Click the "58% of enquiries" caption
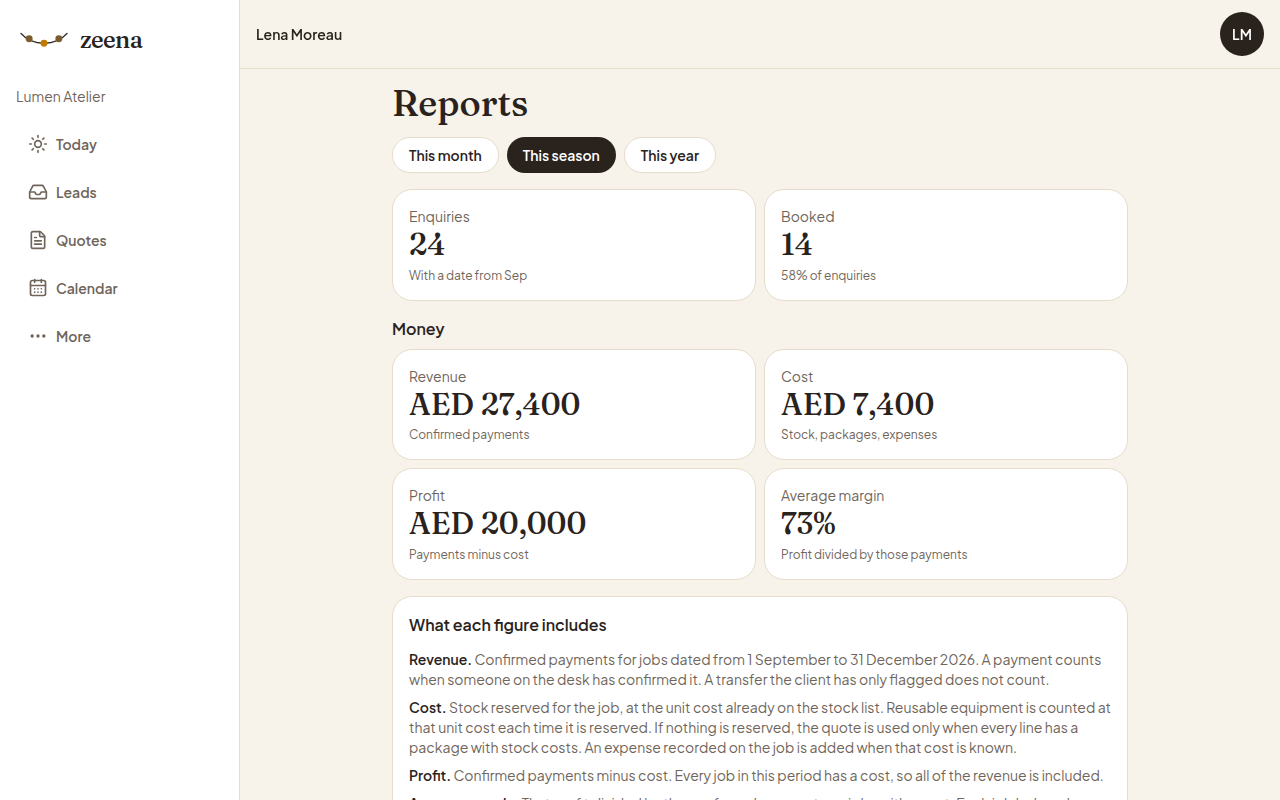Image resolution: width=1280 pixels, height=800 pixels. point(828,276)
